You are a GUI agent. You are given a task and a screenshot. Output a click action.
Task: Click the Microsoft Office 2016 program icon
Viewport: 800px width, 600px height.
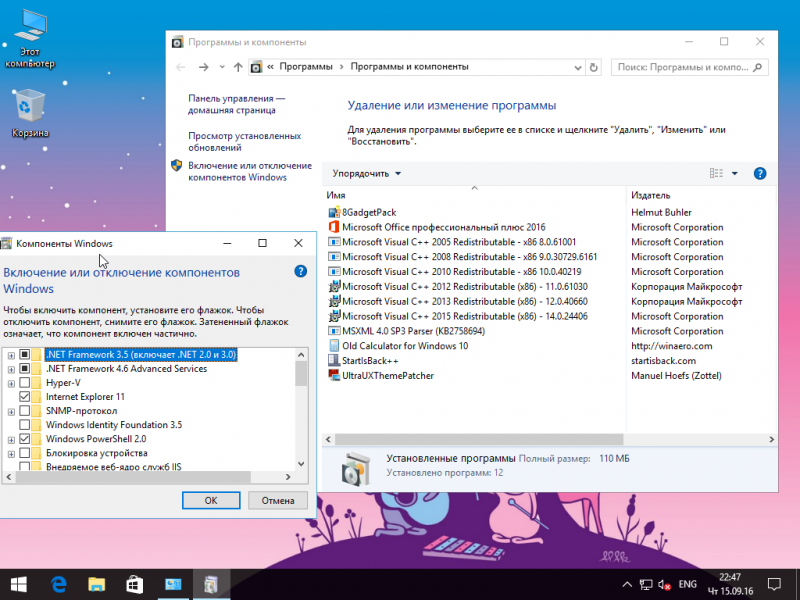pyautogui.click(x=334, y=227)
